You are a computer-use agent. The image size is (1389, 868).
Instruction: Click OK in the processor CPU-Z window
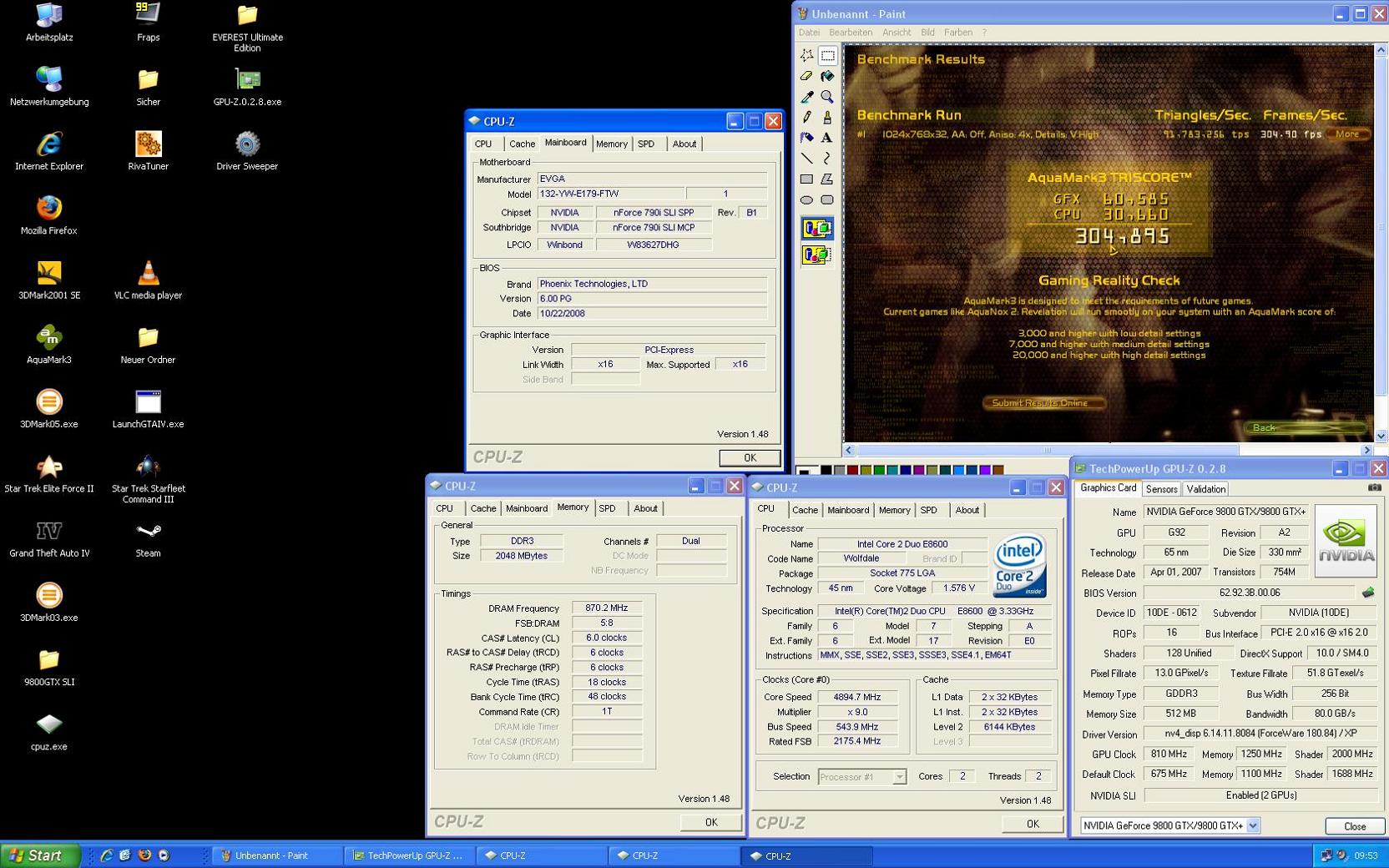pyautogui.click(x=1033, y=824)
